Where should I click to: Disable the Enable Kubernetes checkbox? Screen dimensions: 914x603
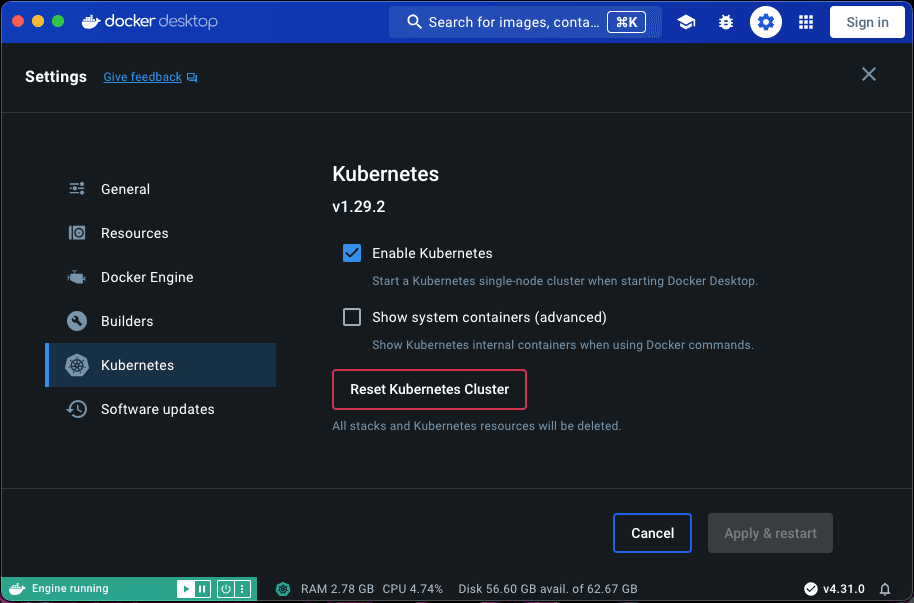tap(351, 253)
